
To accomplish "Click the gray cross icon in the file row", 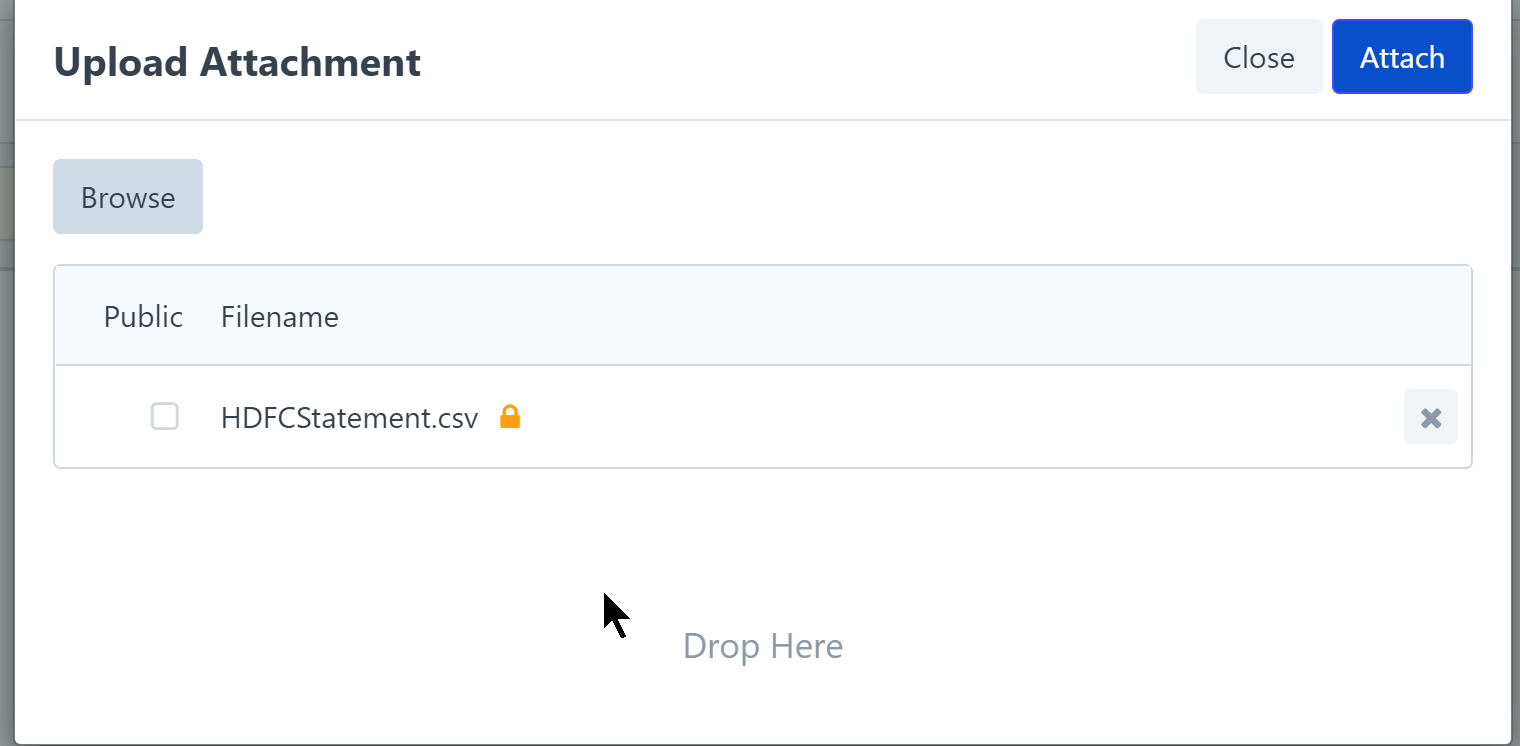I will point(1430,416).
